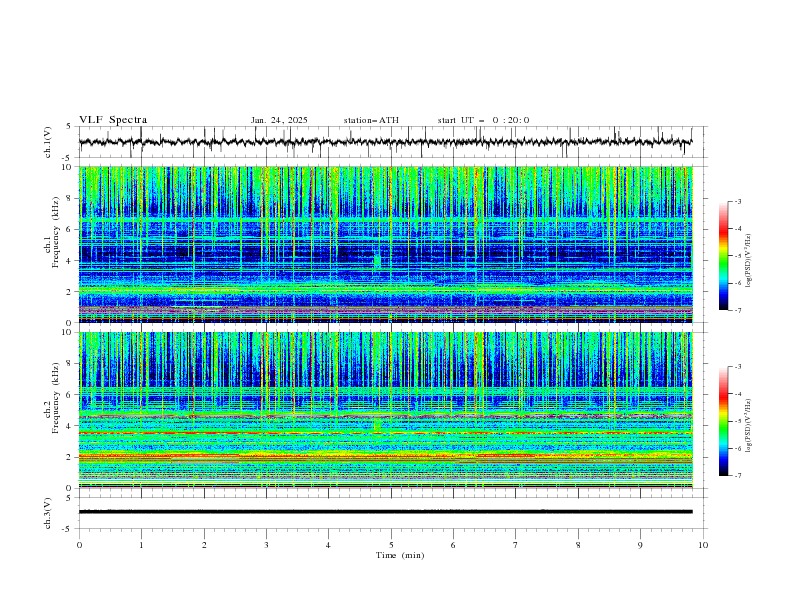Click the "-7" tick on ch.1 colorbar
This screenshot has height=612, width=792.
pyautogui.click(x=738, y=311)
